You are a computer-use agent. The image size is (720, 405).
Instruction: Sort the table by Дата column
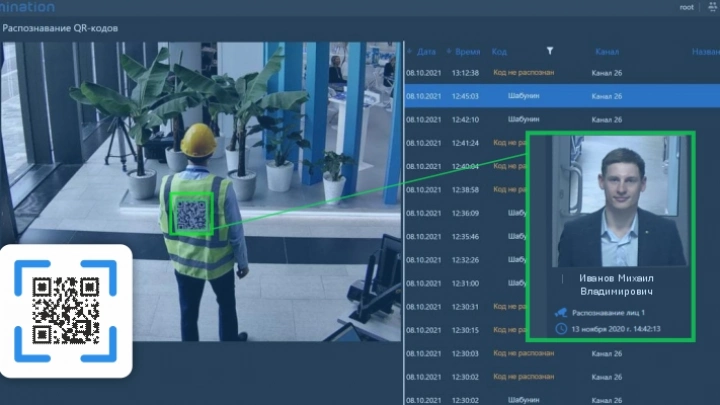(x=427, y=50)
